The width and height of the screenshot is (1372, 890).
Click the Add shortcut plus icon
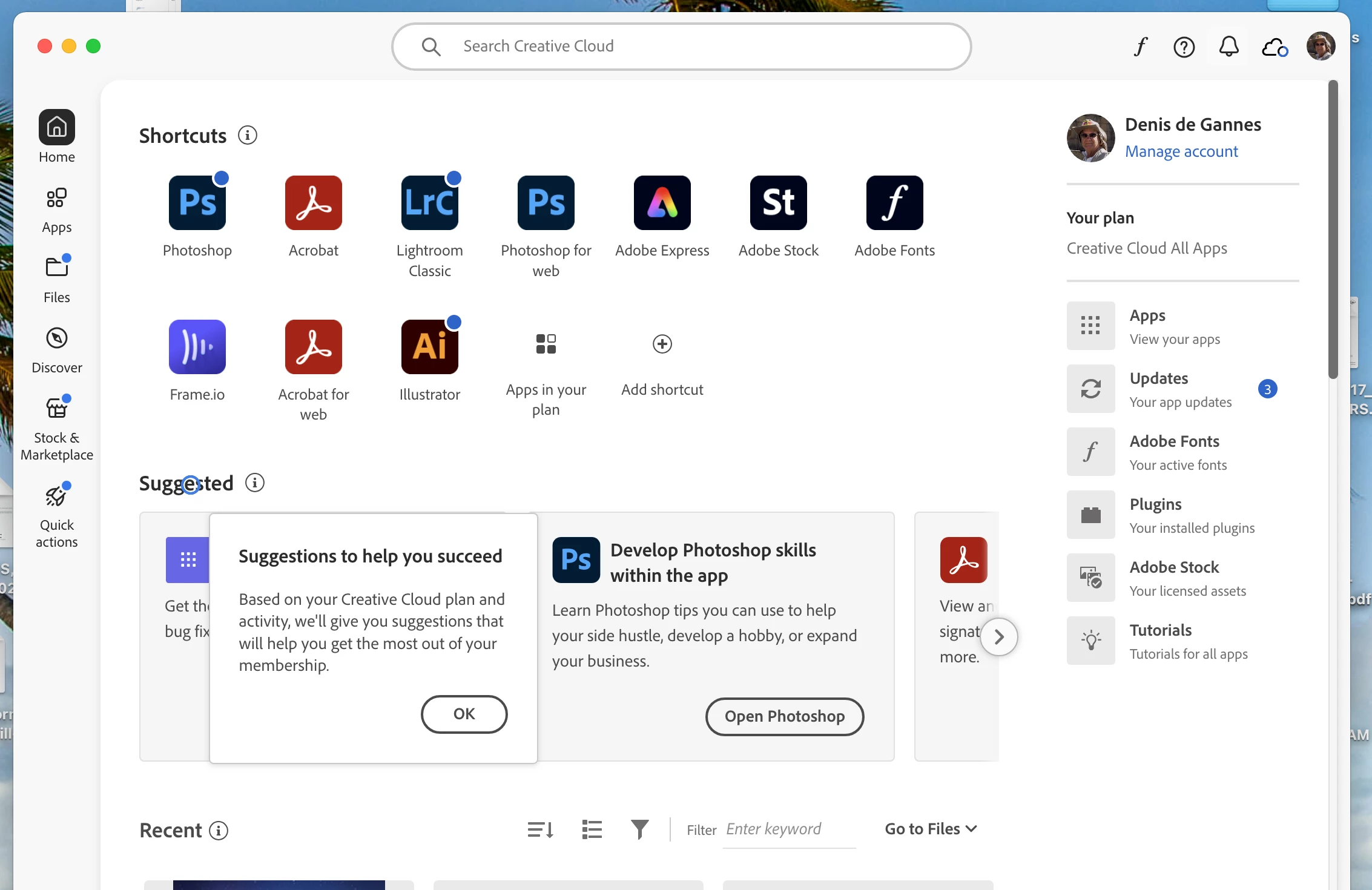point(662,344)
